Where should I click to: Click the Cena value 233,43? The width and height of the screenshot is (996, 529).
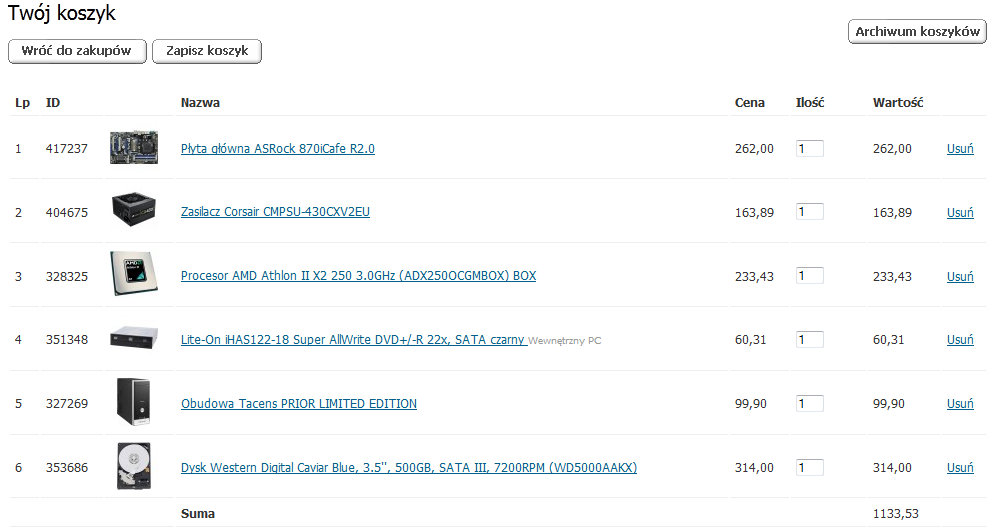coord(754,277)
